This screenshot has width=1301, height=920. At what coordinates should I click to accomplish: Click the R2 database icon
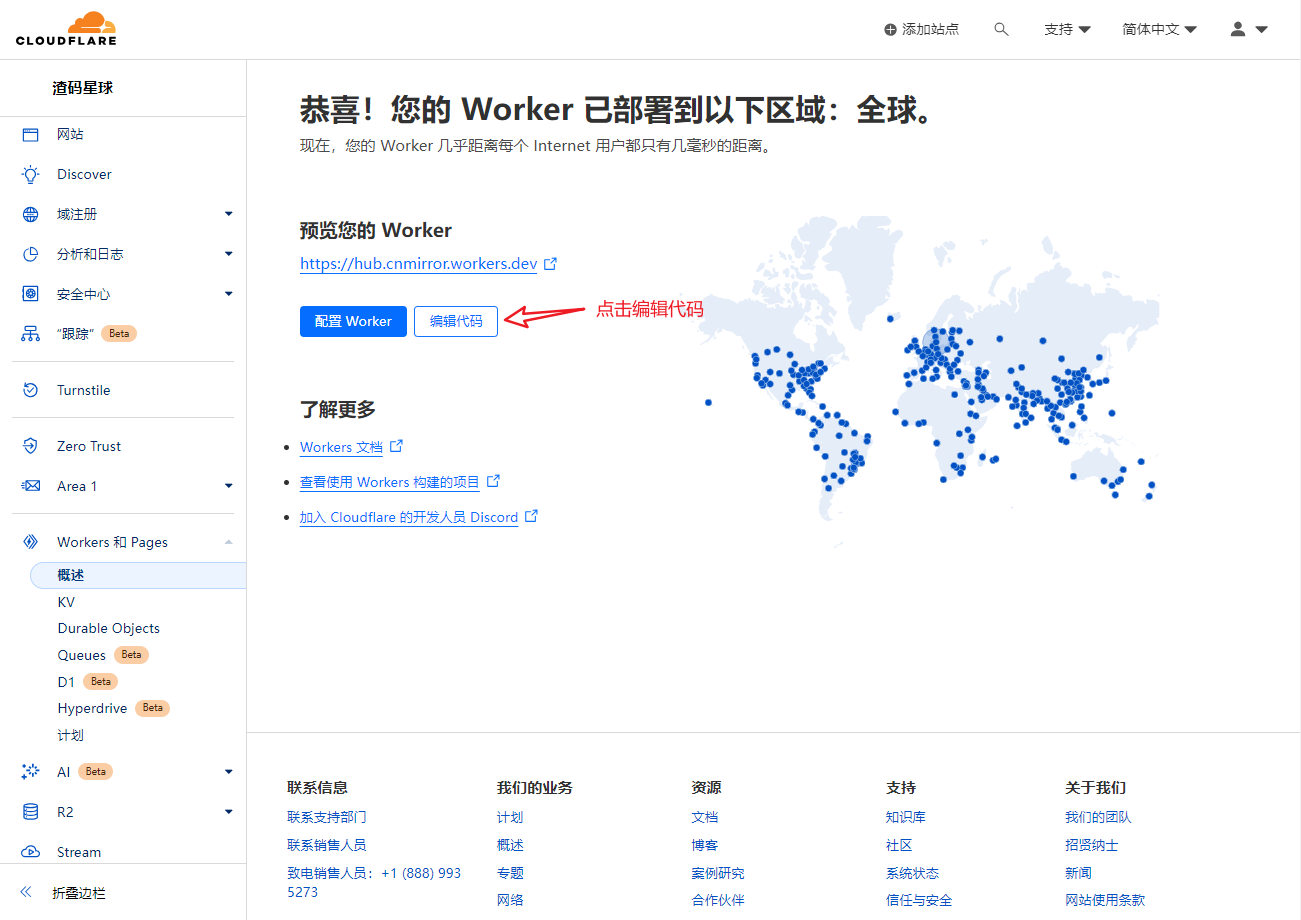tap(31, 812)
